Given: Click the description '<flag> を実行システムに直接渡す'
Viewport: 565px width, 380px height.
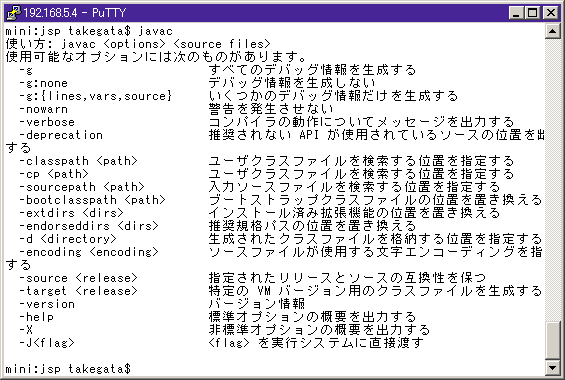Looking at the screenshot, I should pyautogui.click(x=316, y=343).
